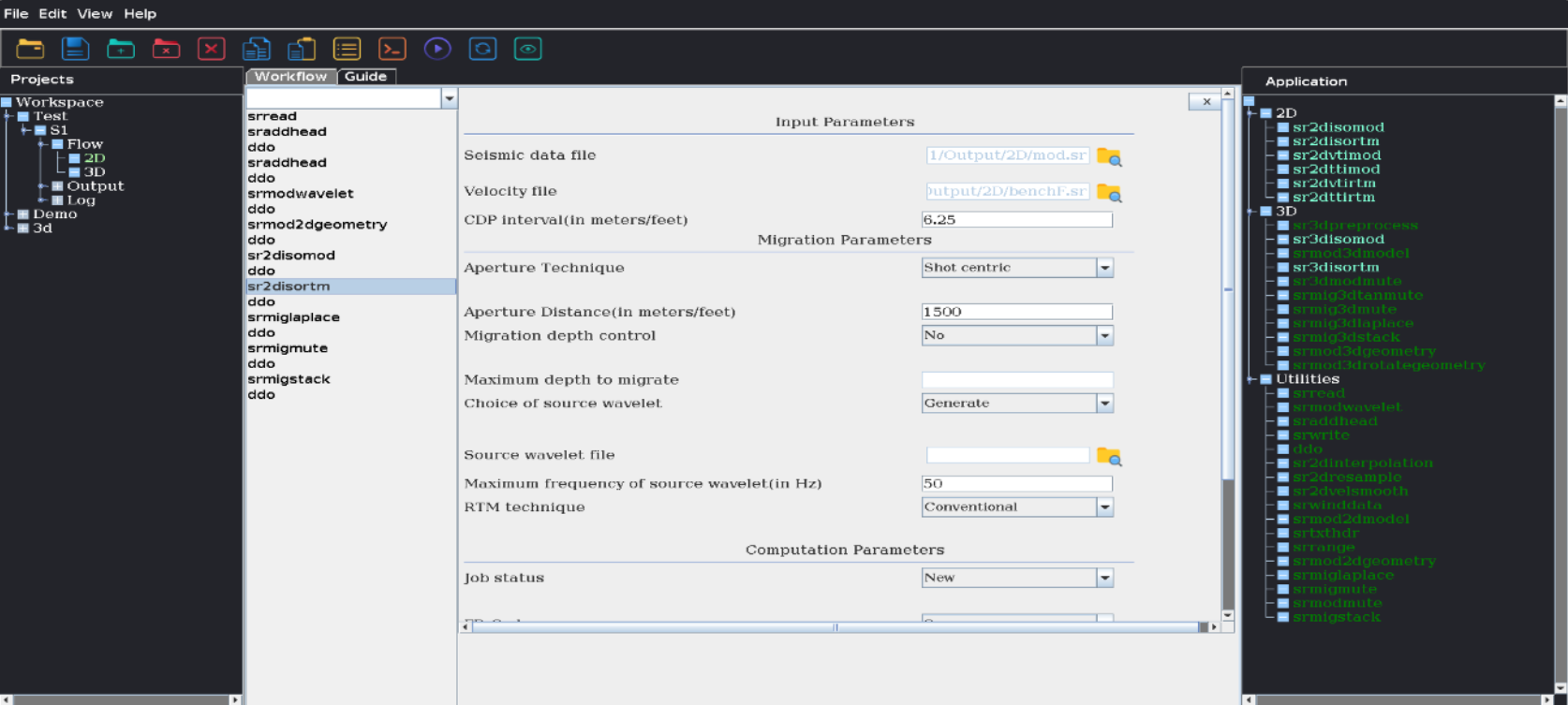Collapse the Utilities group in Application
This screenshot has height=705, width=1568.
(x=1251, y=380)
